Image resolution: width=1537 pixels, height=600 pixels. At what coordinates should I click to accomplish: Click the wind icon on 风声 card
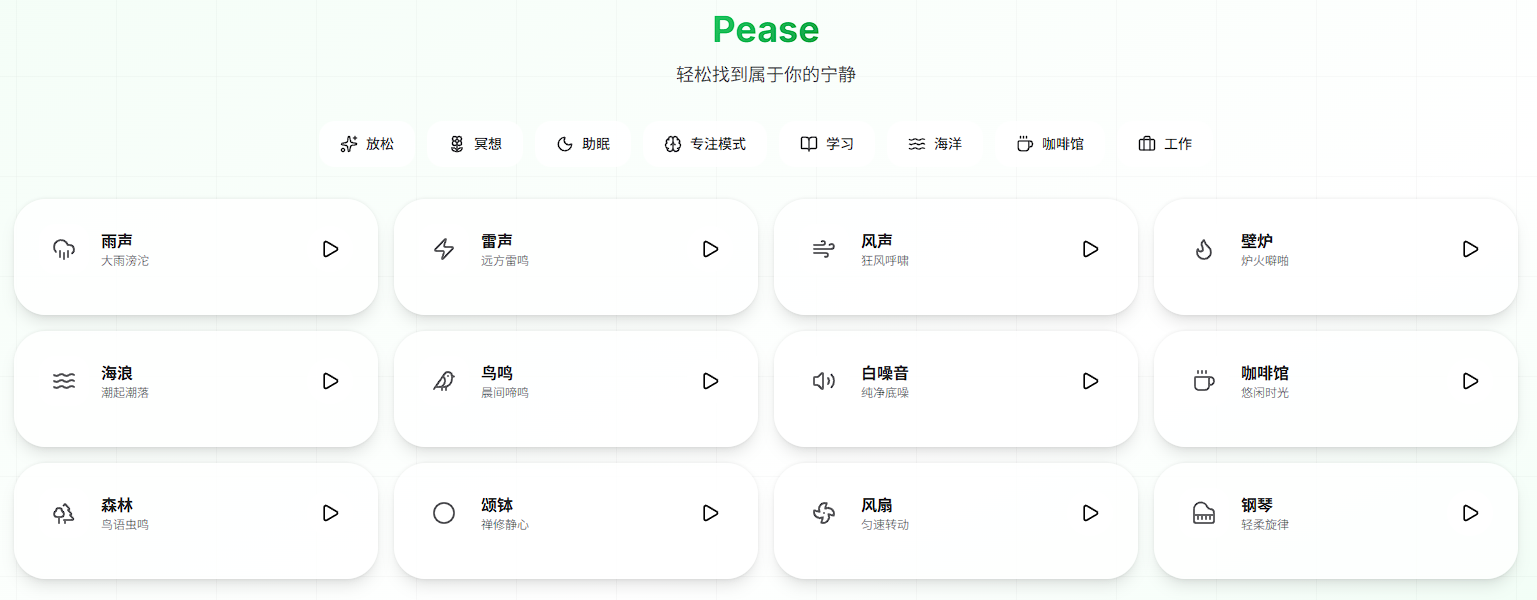822,250
